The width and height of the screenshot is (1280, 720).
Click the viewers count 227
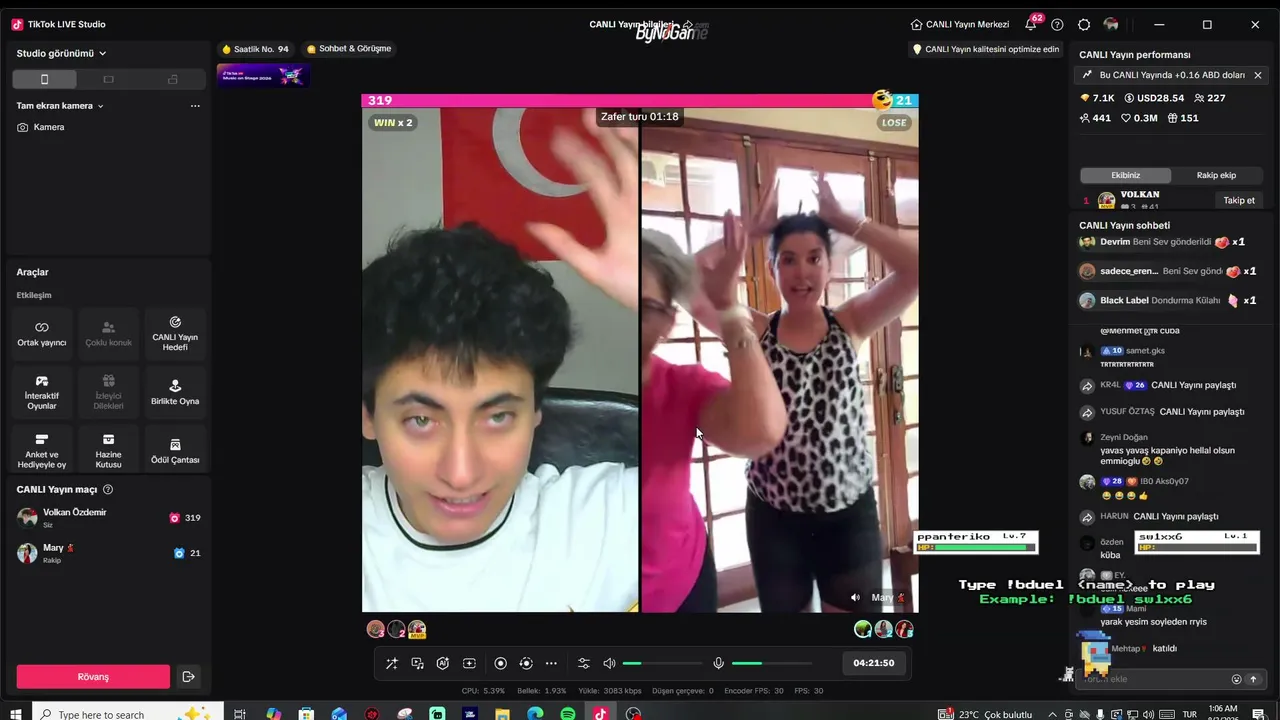pos(1209,98)
